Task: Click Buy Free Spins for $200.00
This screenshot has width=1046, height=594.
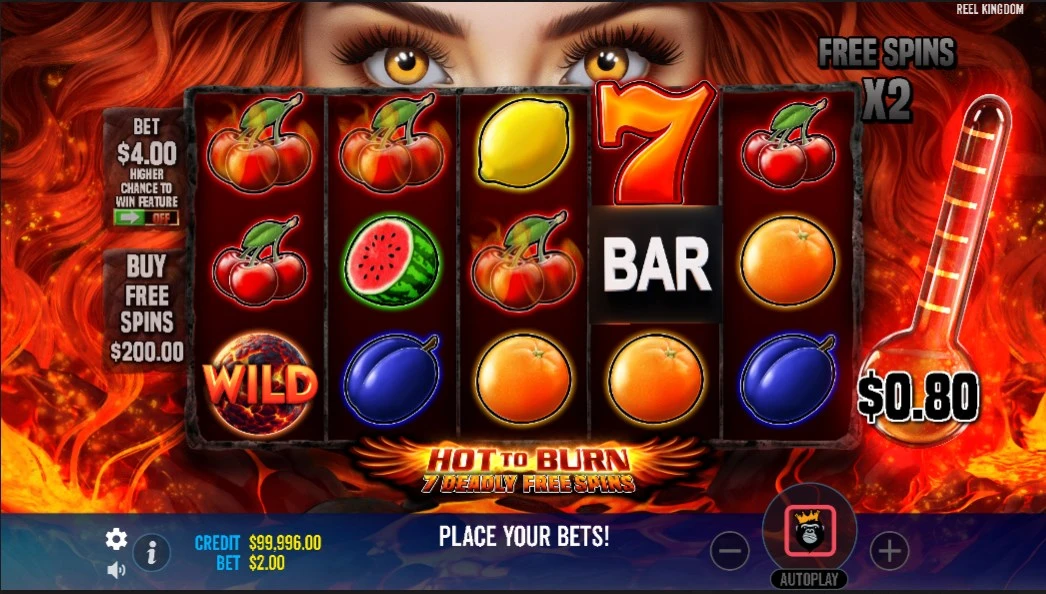Action: [x=146, y=309]
